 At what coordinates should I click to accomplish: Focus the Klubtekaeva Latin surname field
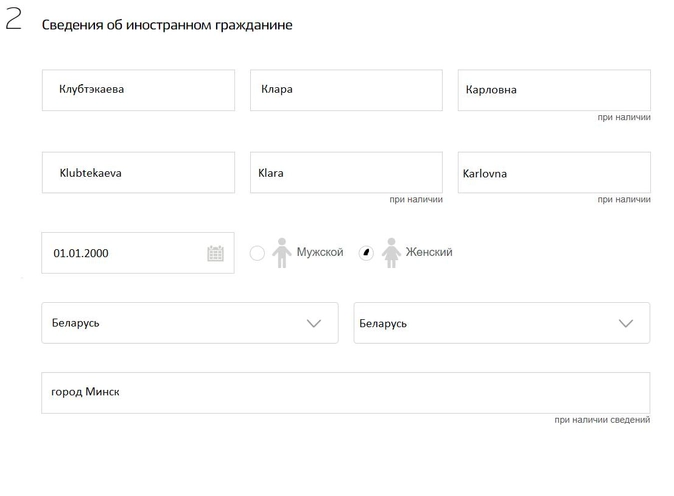138,172
